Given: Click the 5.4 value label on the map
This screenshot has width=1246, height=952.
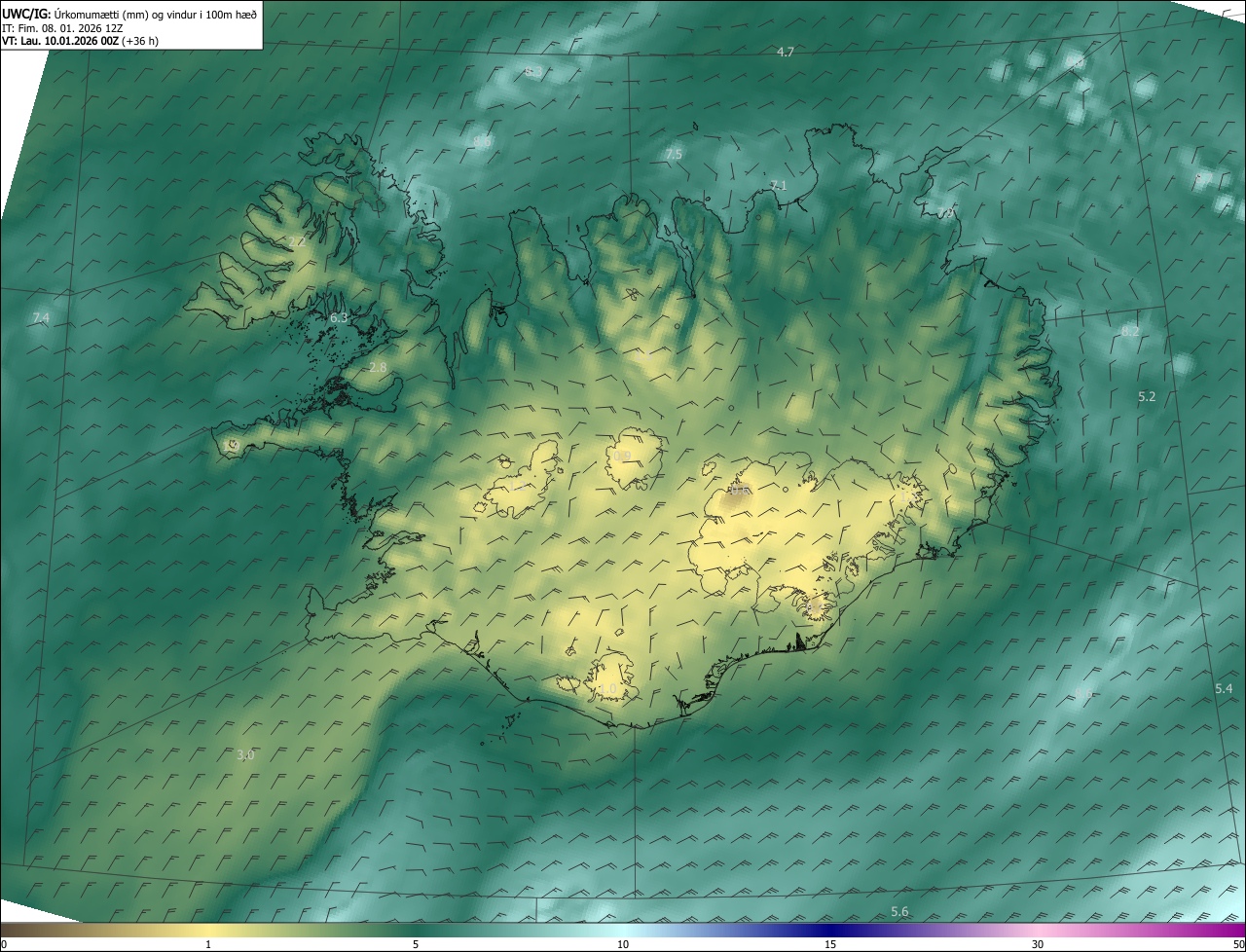Looking at the screenshot, I should (x=1224, y=688).
